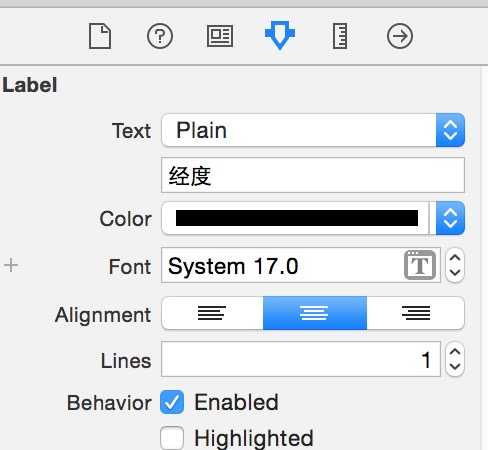Image resolution: width=488 pixels, height=450 pixels.
Task: Click the Lines stepper control
Action: (x=455, y=359)
